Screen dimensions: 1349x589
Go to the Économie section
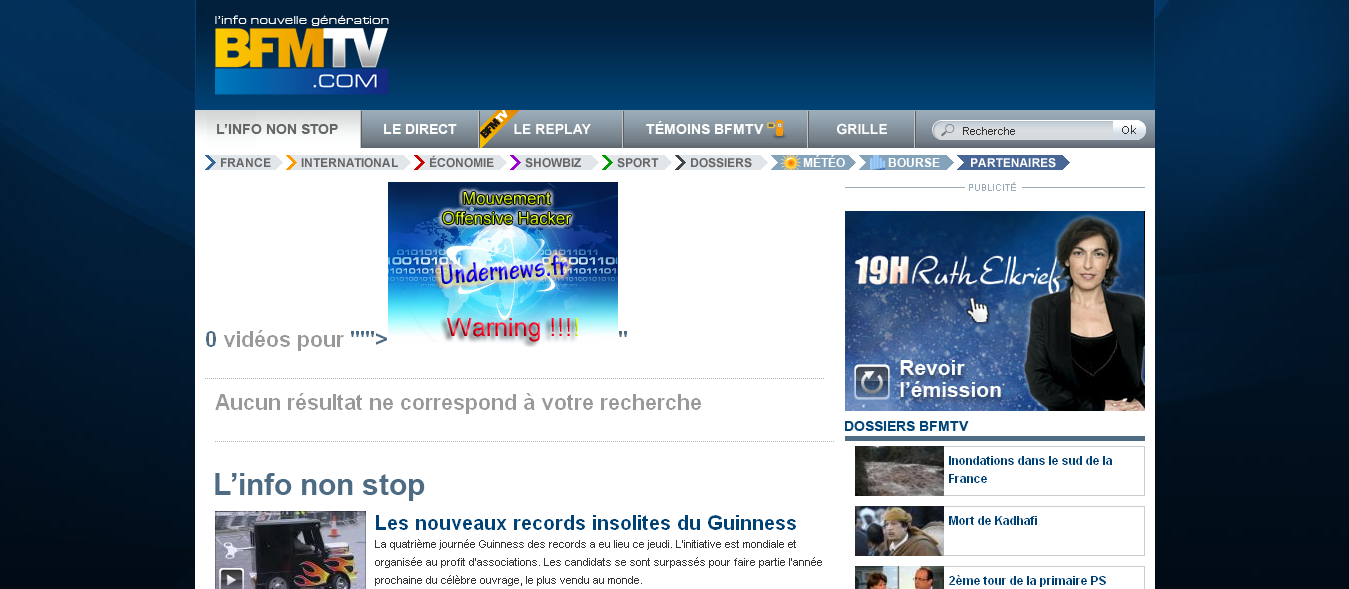[x=461, y=163]
